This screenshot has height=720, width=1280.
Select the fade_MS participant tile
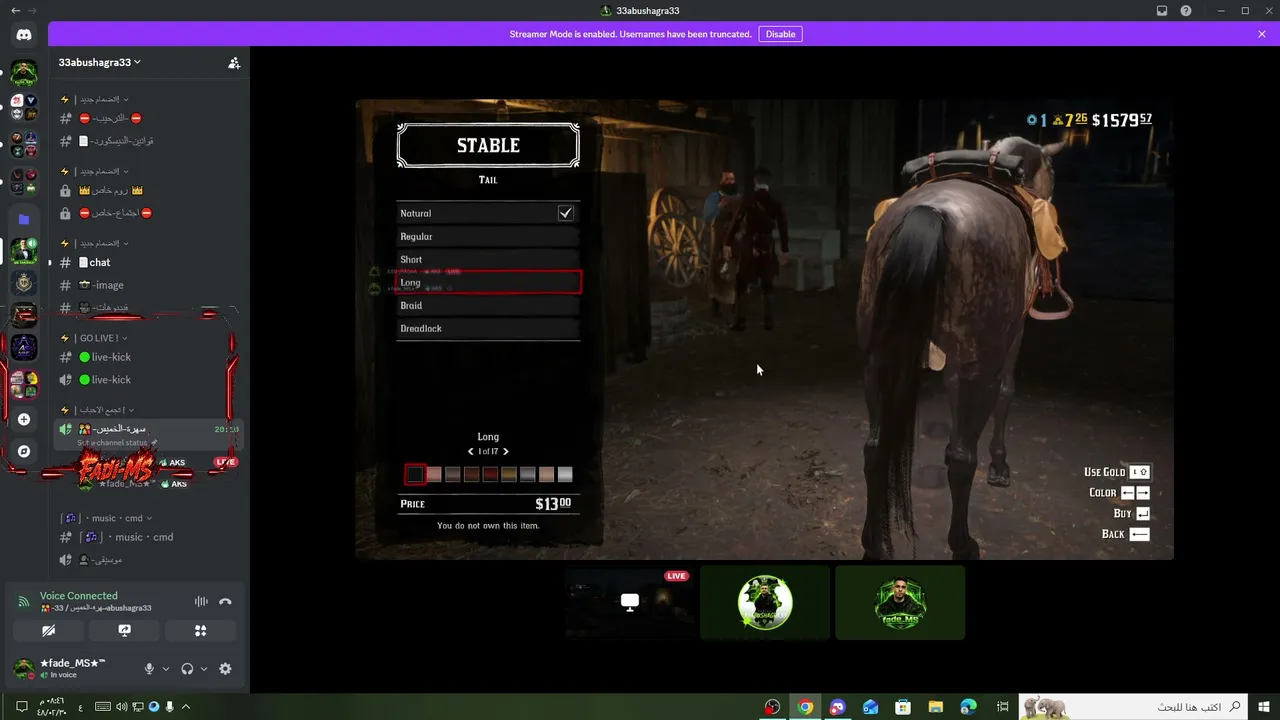click(900, 603)
